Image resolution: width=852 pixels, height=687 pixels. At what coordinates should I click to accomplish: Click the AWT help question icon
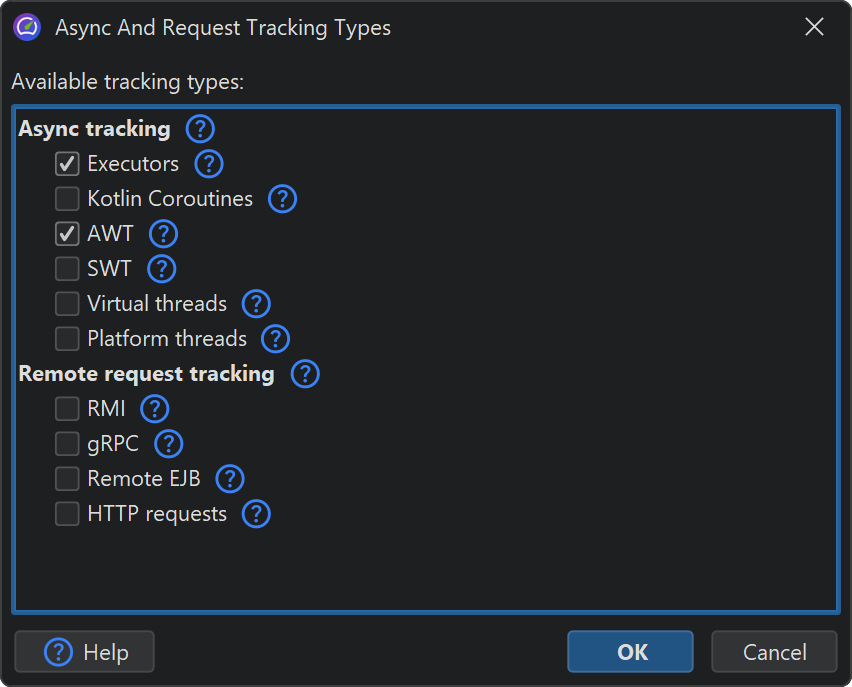[x=163, y=234]
